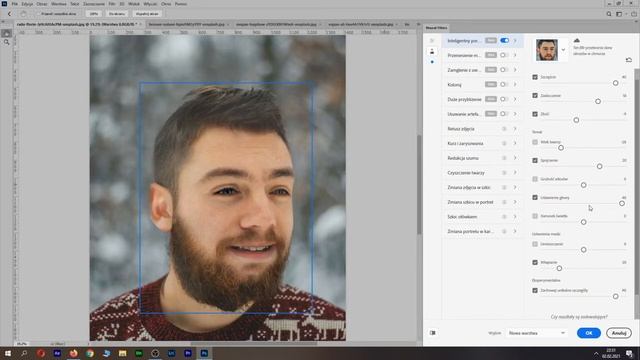The image size is (640, 360).
Task: Enable the Przenoszenie filter switch
Action: pyautogui.click(x=504, y=55)
